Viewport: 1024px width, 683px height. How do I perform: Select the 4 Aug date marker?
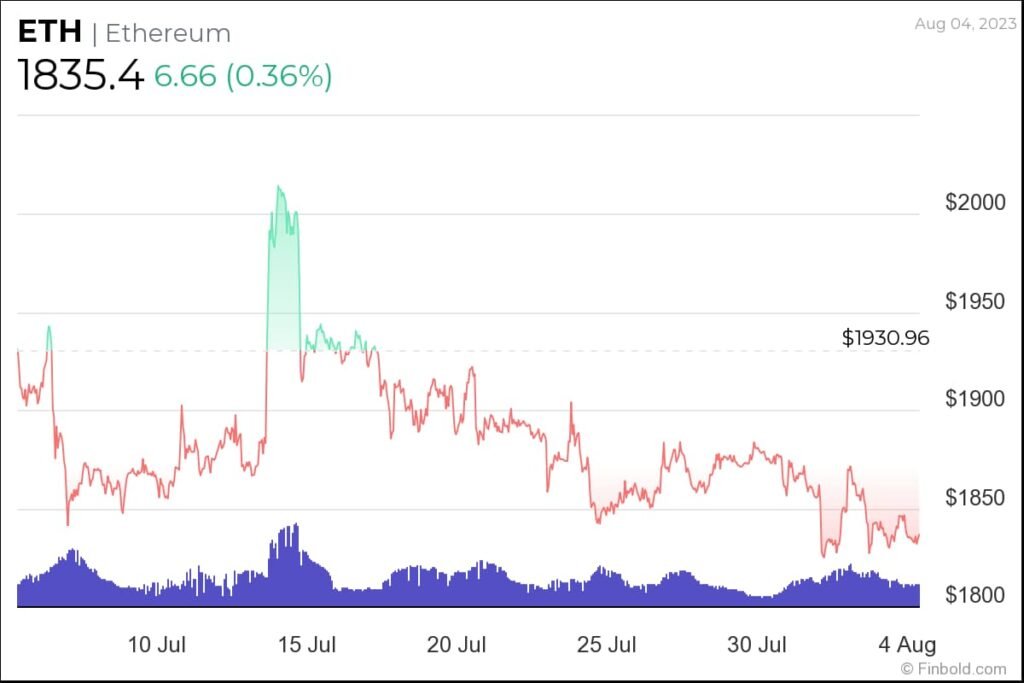[907, 644]
